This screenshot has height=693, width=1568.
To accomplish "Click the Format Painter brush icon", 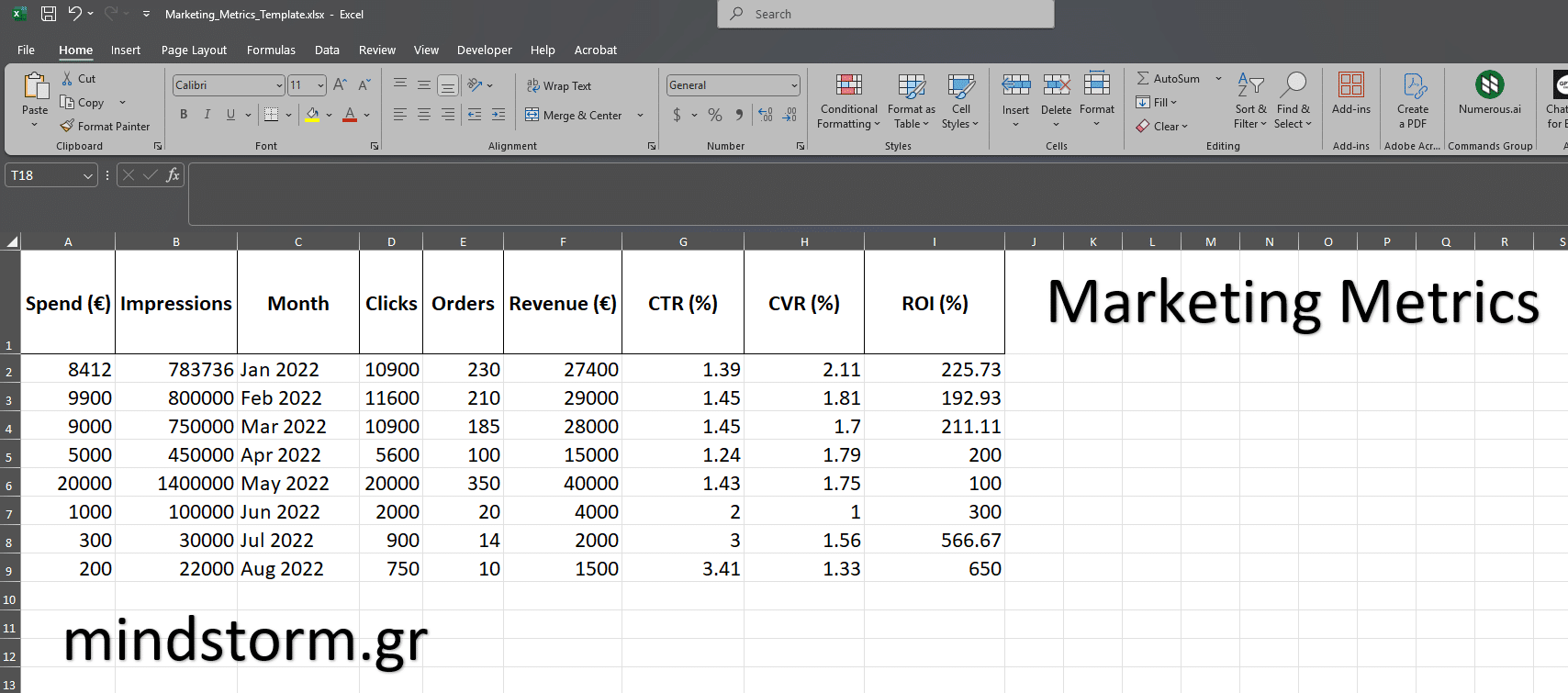I will (67, 126).
